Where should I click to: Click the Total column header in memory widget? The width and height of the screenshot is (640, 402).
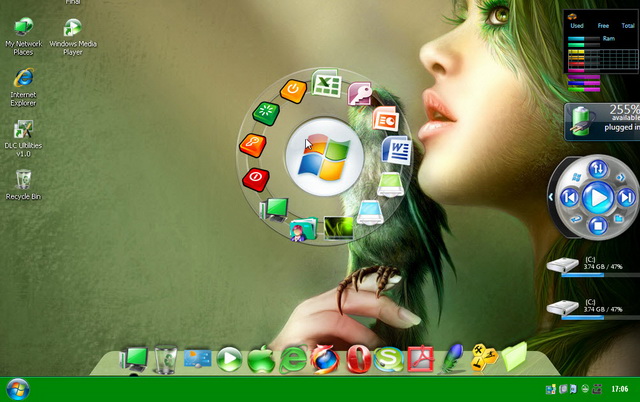tap(628, 26)
